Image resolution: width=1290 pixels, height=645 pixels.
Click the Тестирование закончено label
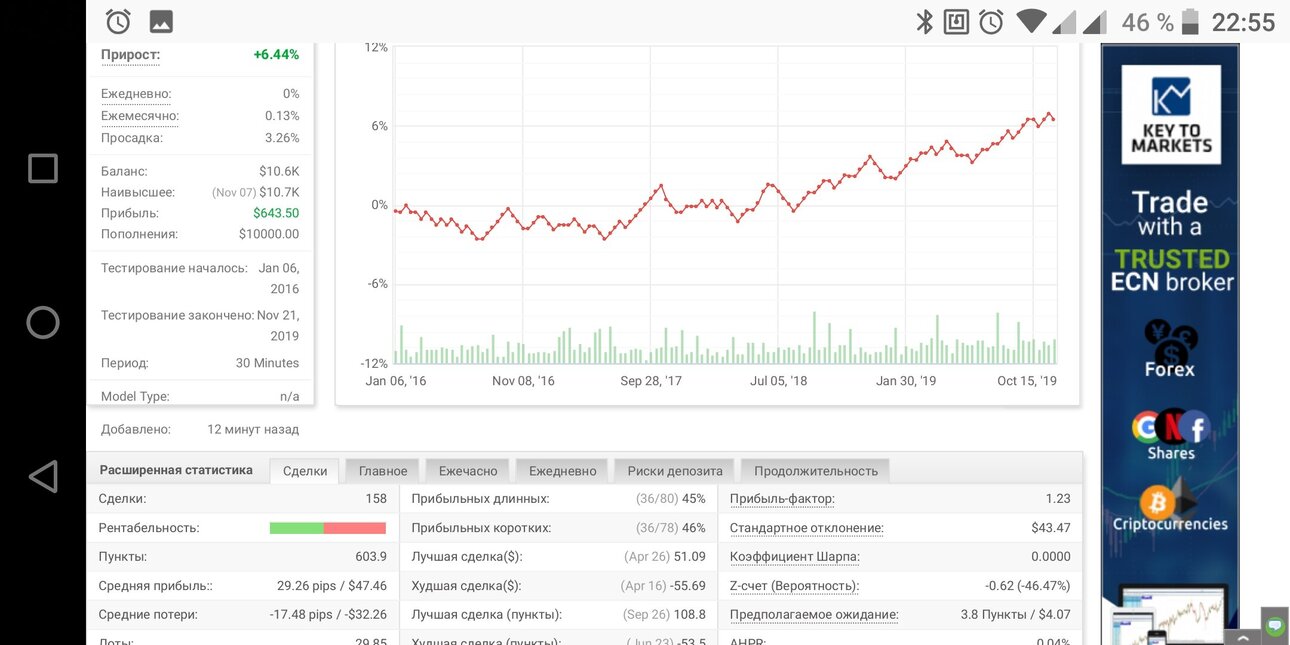click(x=177, y=315)
